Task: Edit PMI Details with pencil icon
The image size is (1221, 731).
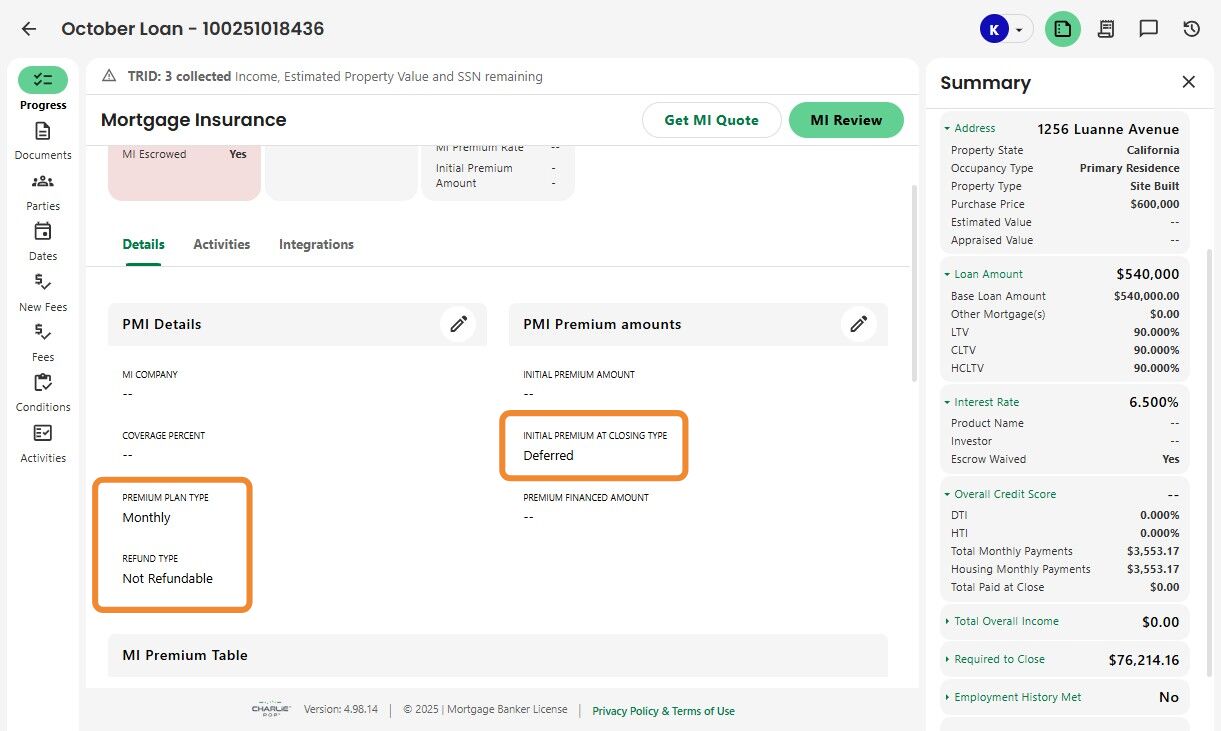Action: point(458,324)
